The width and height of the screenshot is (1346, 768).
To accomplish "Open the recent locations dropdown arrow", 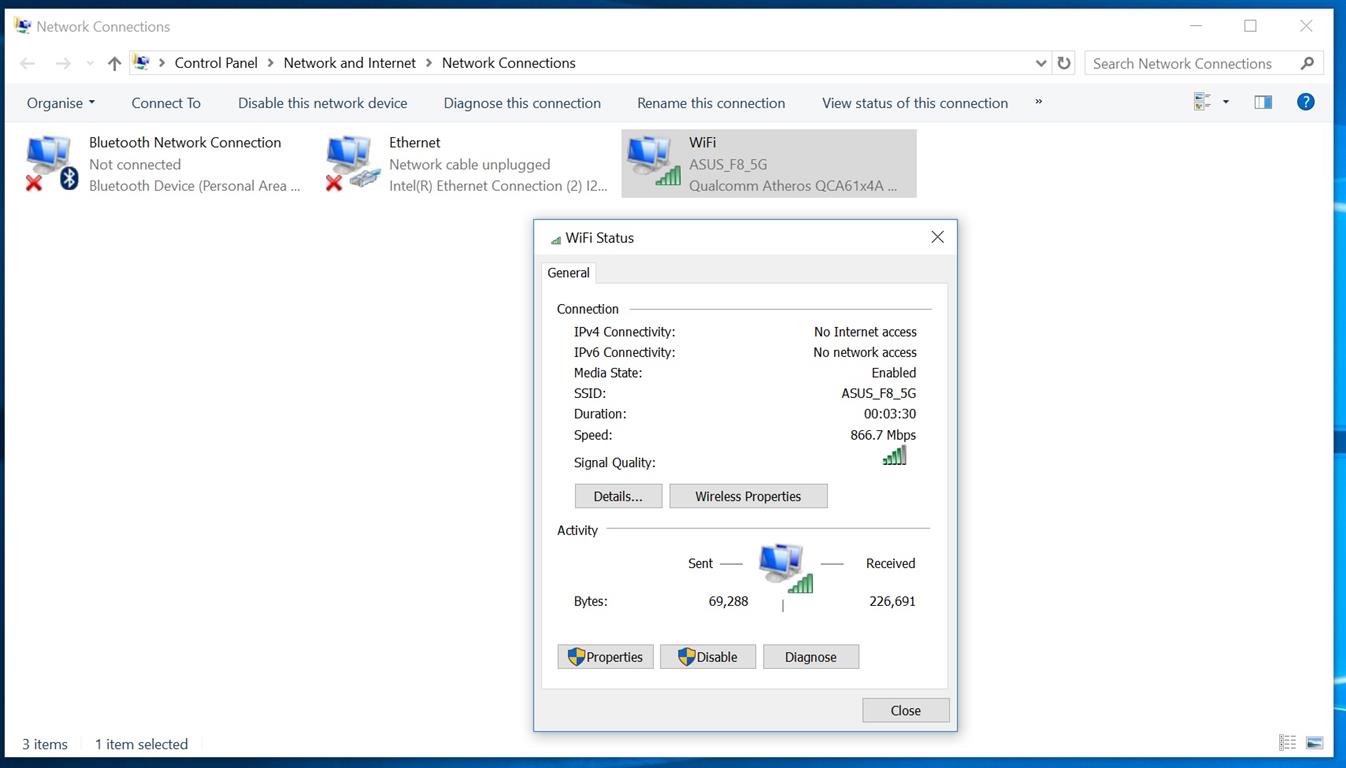I will [x=90, y=63].
